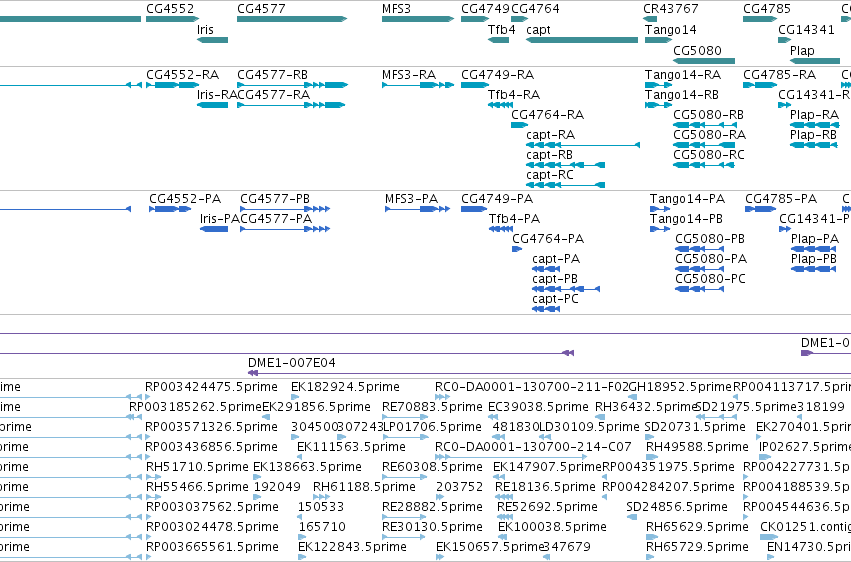Image resolution: width=851 pixels, height=562 pixels.
Task: Select transcript CG5080-RB
Action: (705, 125)
